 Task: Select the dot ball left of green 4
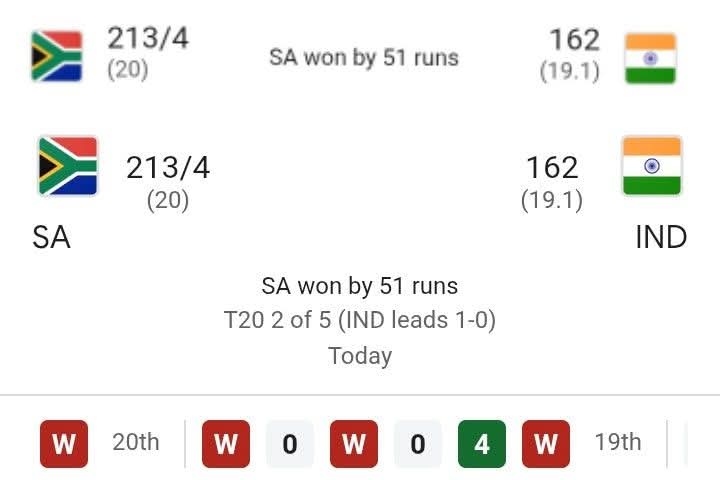click(418, 444)
